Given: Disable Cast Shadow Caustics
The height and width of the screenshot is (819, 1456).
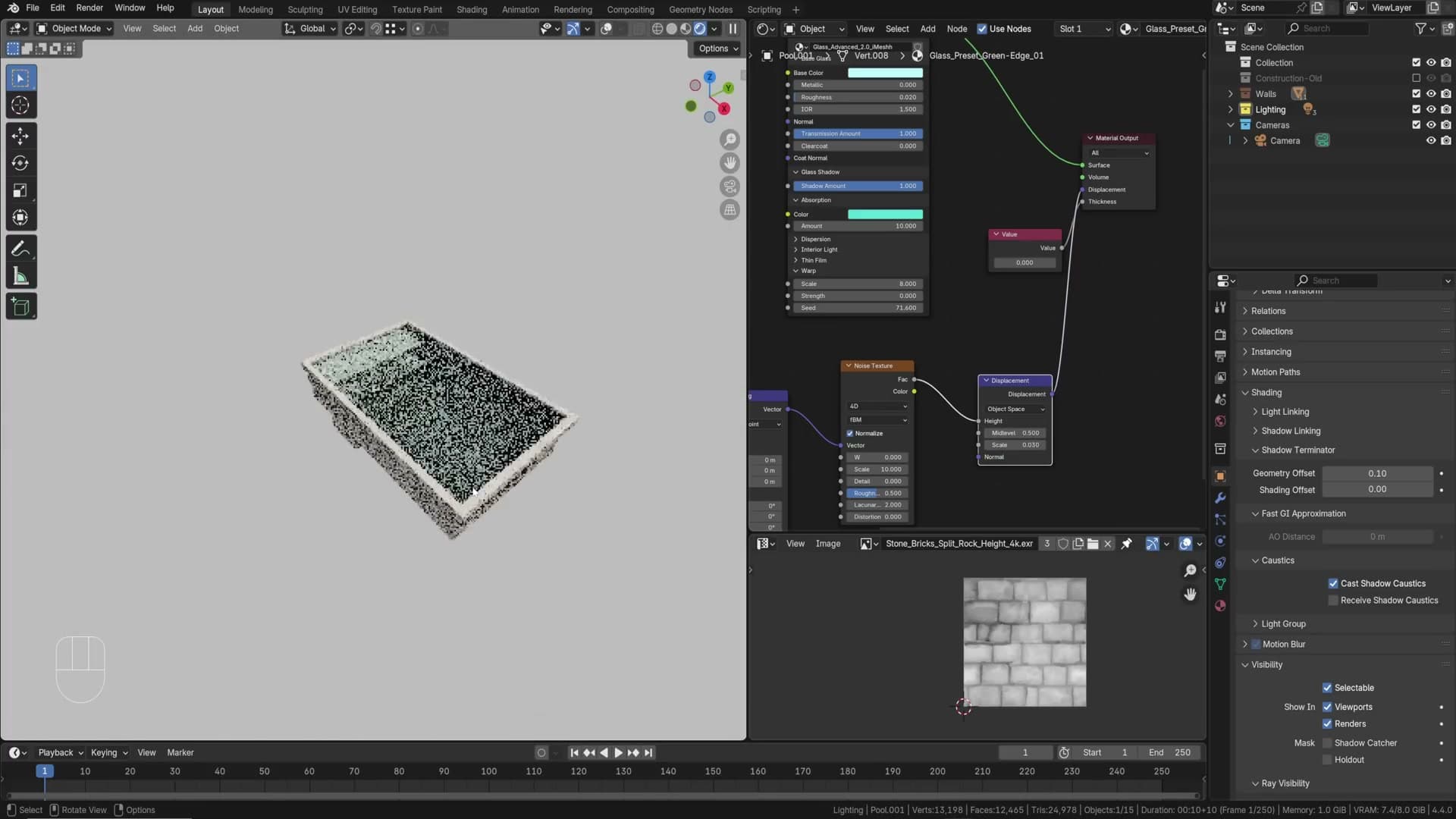Looking at the screenshot, I should point(1332,584).
